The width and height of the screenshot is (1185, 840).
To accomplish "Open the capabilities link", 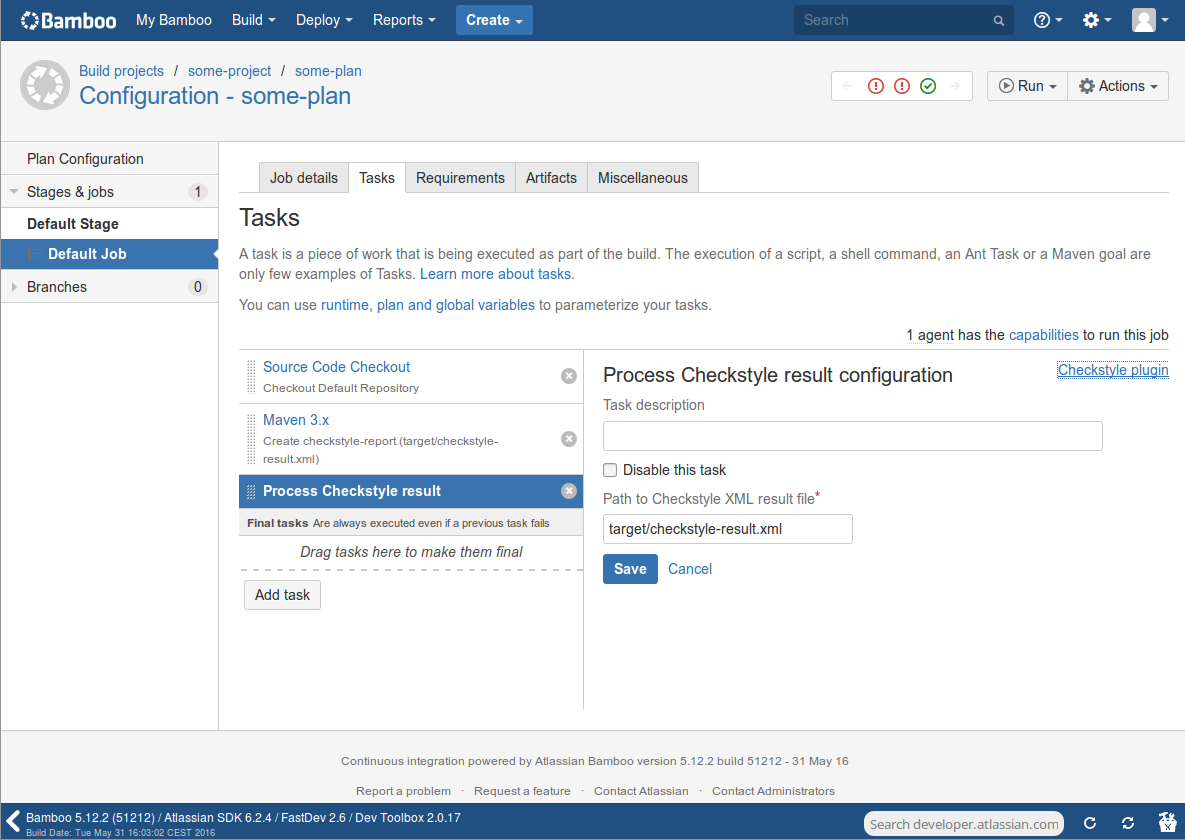I will (x=1044, y=335).
